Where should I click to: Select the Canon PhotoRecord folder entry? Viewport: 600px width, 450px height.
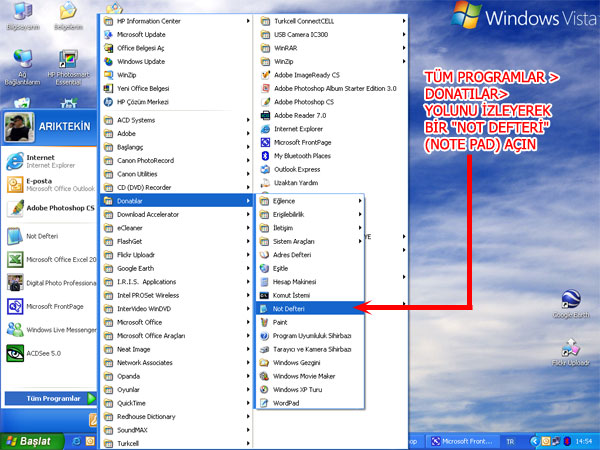(x=176, y=160)
